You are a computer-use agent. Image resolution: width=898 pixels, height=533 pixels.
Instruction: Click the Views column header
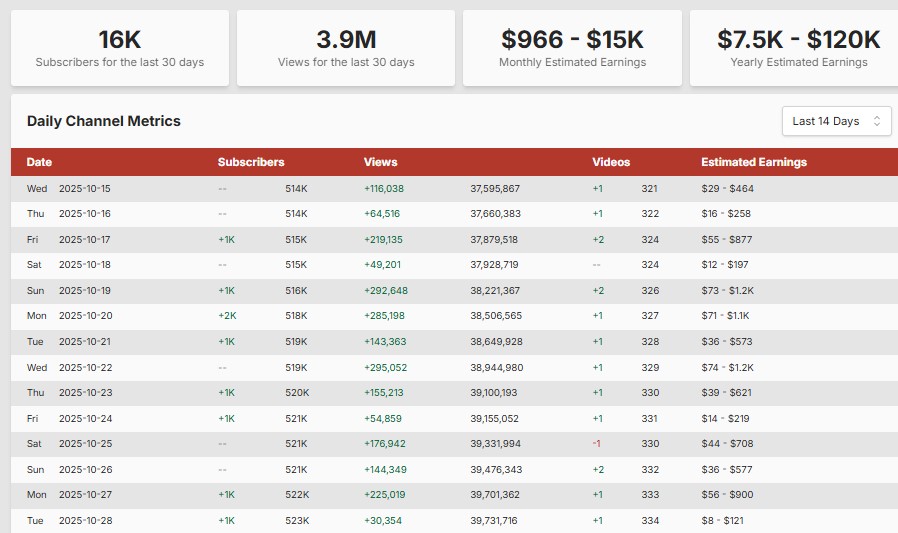pos(380,162)
